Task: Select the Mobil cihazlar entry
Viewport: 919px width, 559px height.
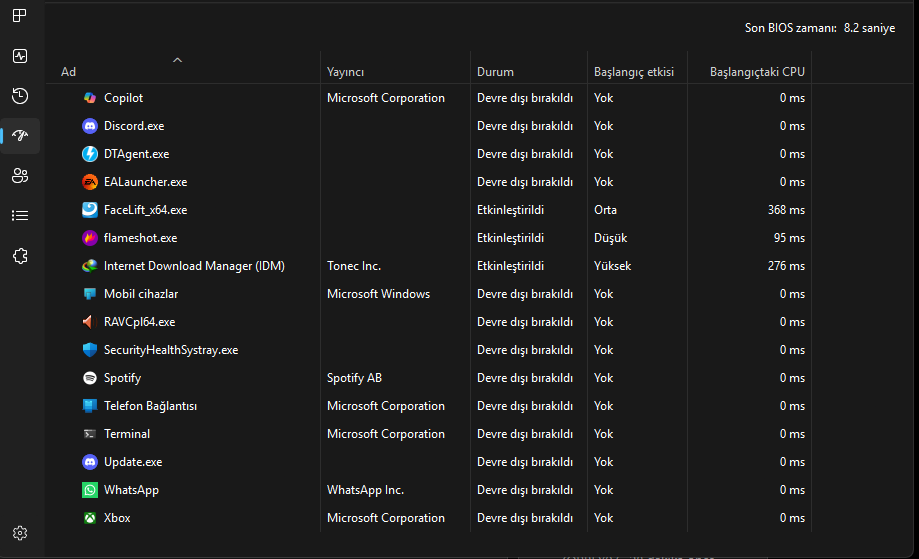Action: 141,294
